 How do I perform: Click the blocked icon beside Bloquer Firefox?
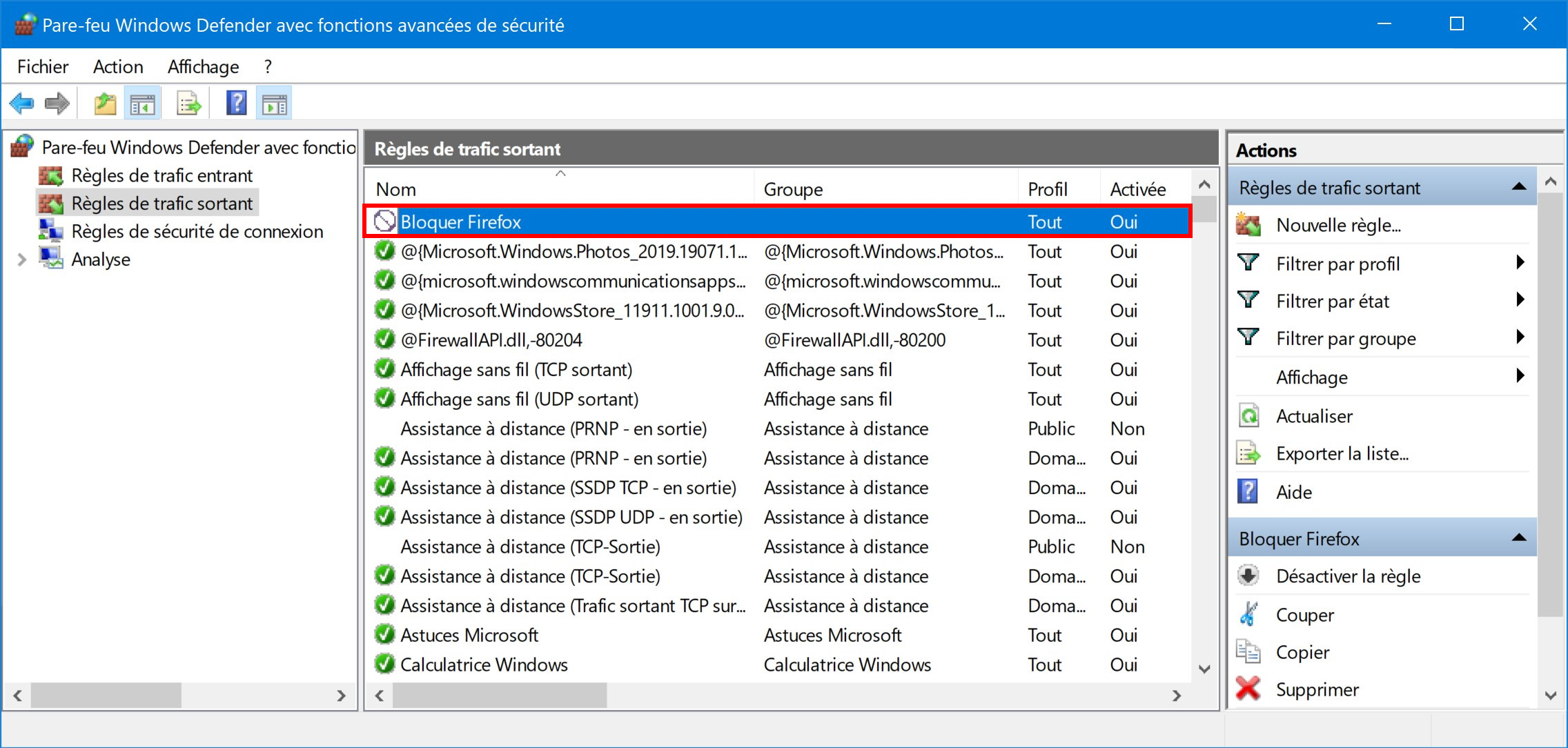[384, 222]
